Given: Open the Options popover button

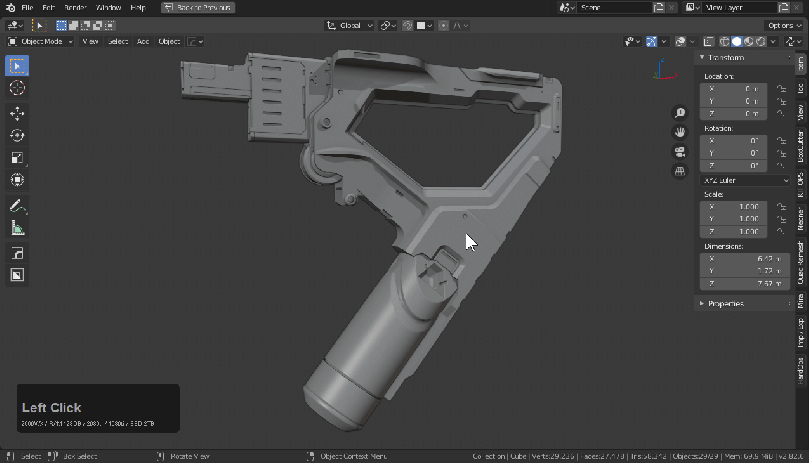Looking at the screenshot, I should pos(783,25).
